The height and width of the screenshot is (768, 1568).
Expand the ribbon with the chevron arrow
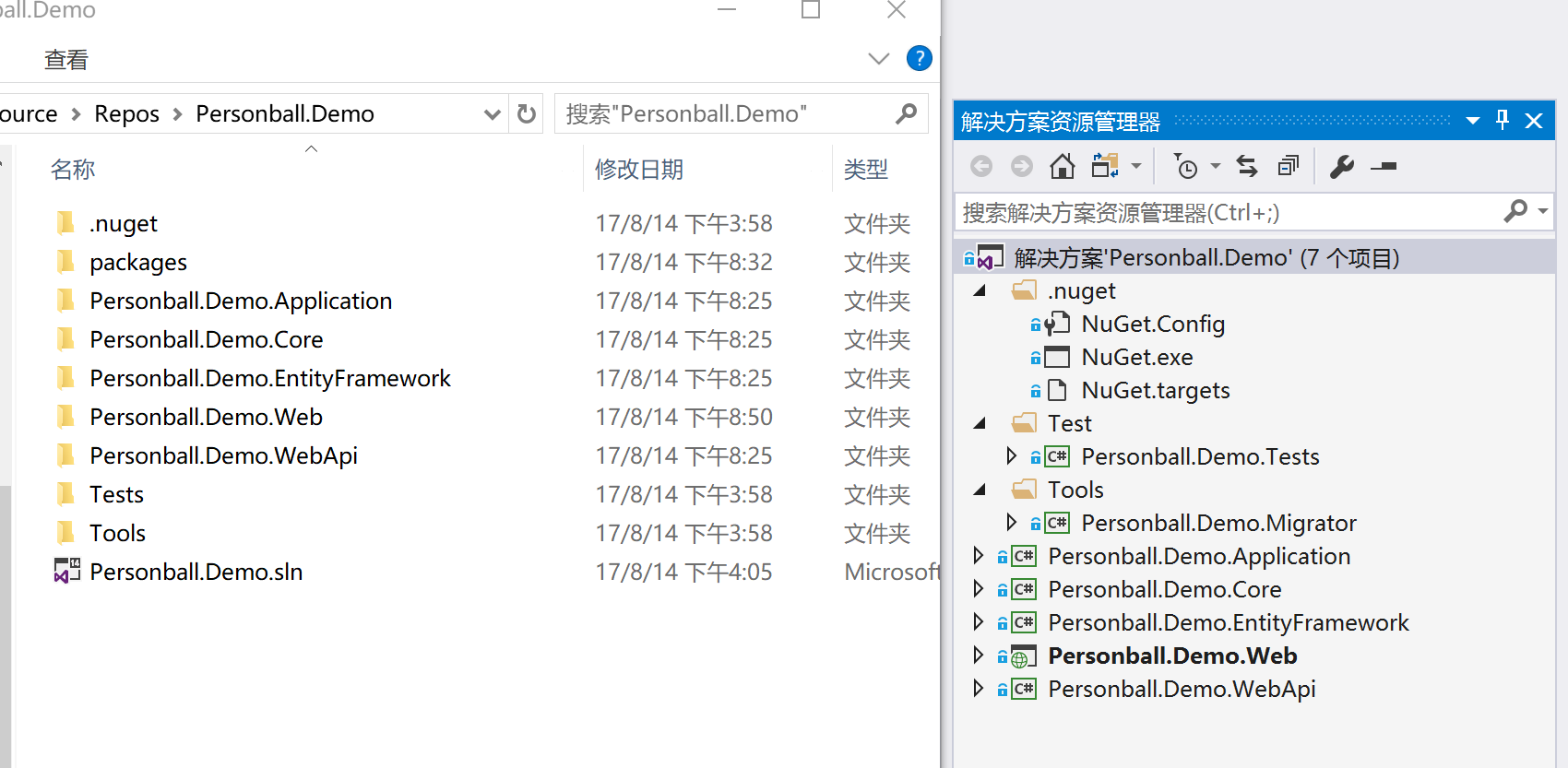(x=879, y=59)
